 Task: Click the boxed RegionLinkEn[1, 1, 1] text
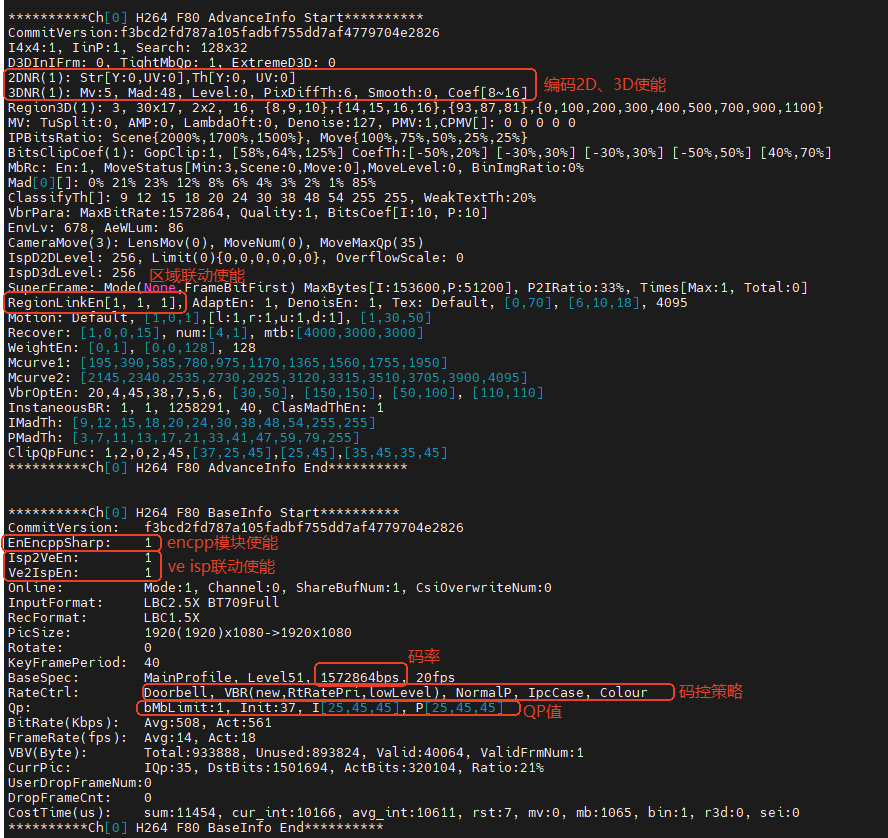[x=95, y=302]
